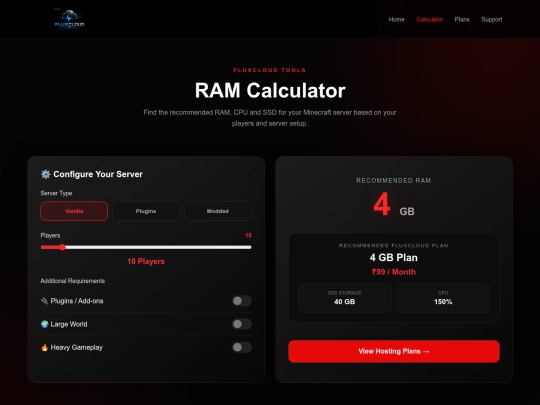This screenshot has height=405, width=540.
Task: Open the Calculator nav item
Action: (429, 20)
